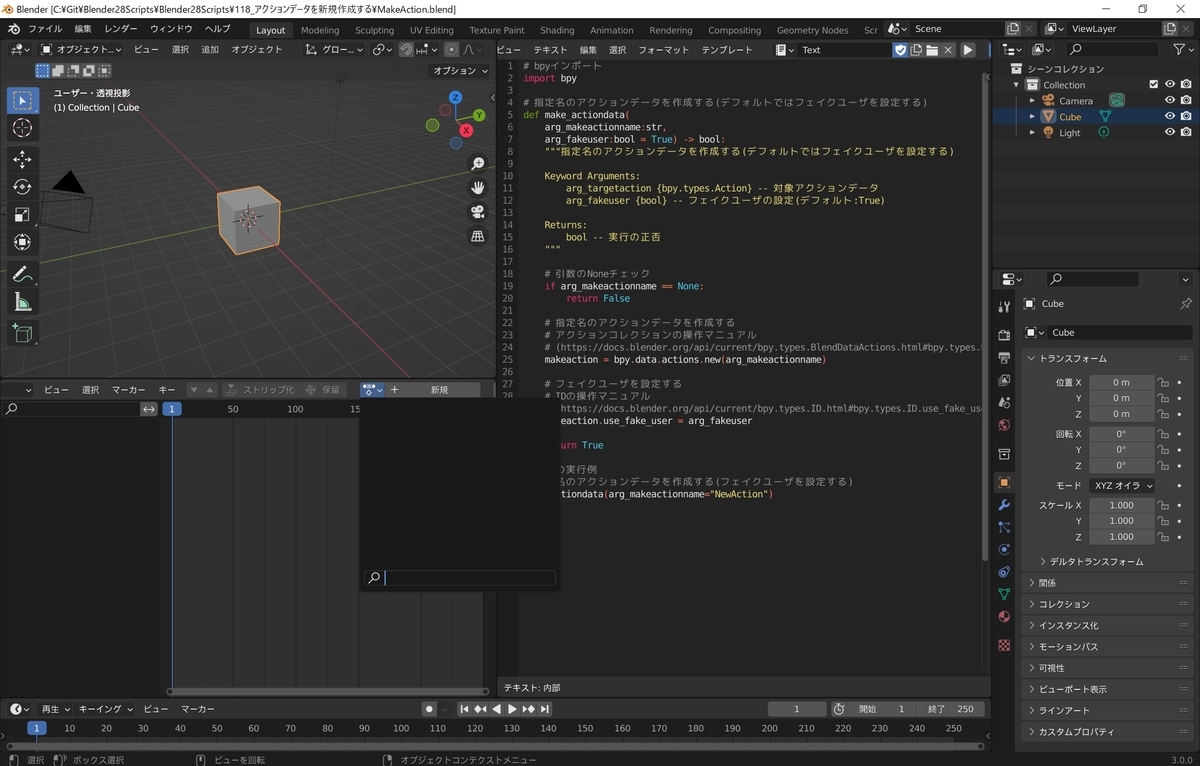Open the World properties tab
Screen dimensions: 1200x766
pos(1004,425)
